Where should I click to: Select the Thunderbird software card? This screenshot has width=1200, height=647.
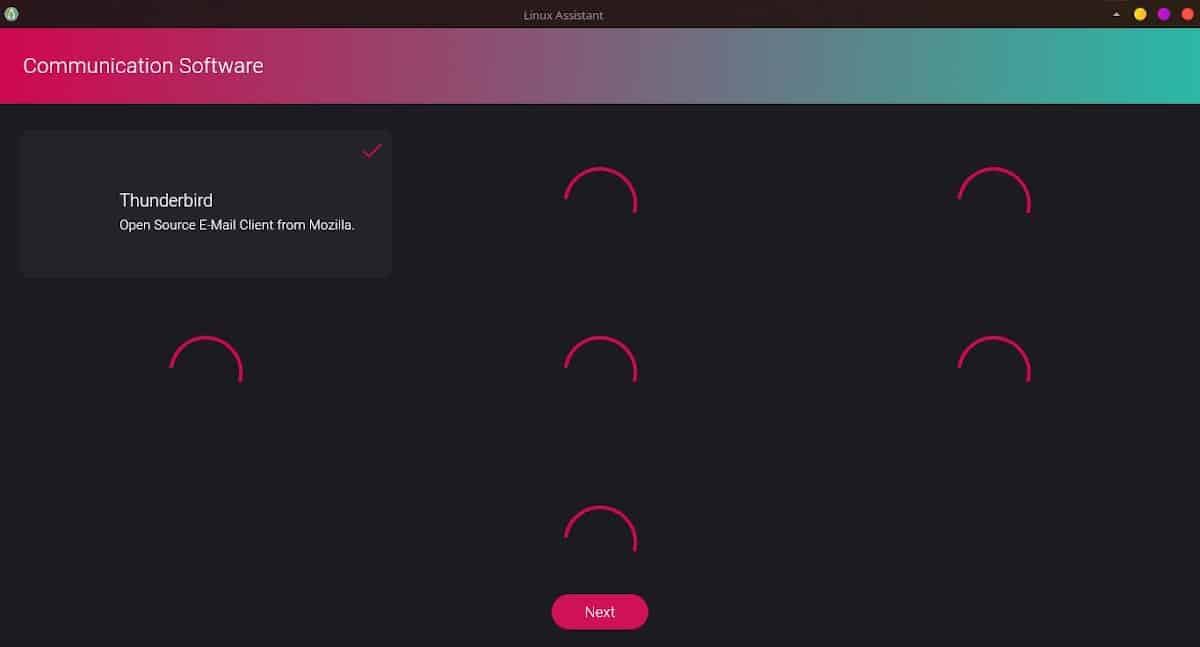(x=205, y=204)
